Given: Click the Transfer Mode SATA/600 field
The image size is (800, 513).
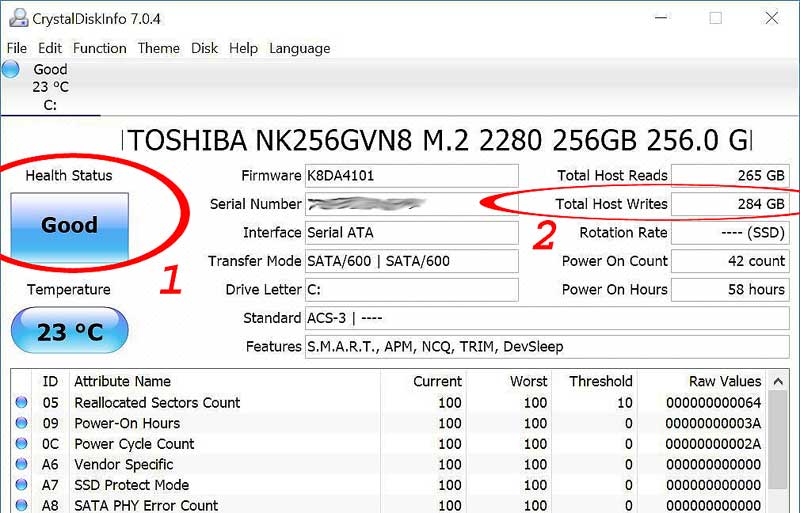Looking at the screenshot, I should pyautogui.click(x=411, y=261).
